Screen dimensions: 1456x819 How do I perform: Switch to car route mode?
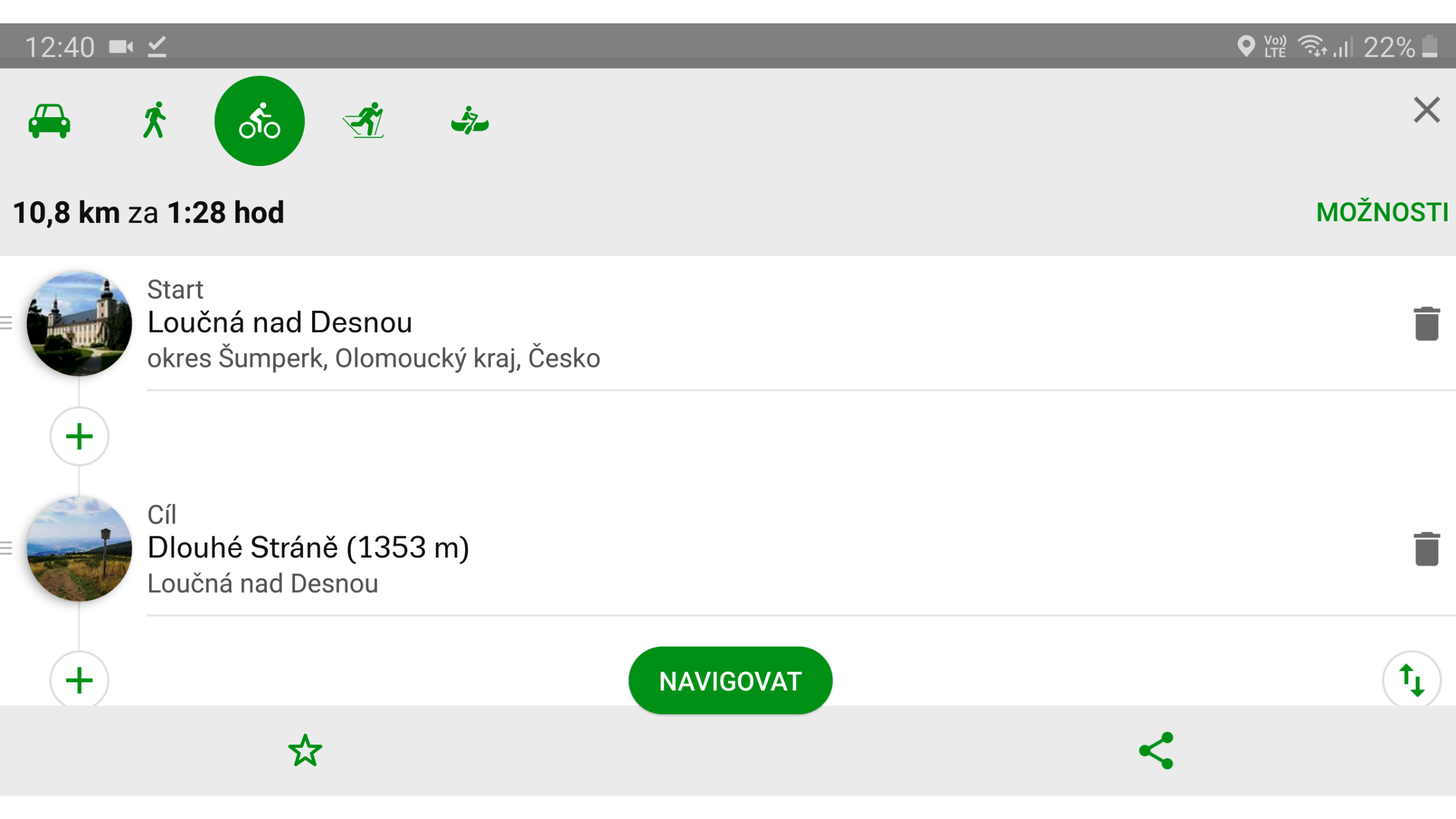click(49, 121)
